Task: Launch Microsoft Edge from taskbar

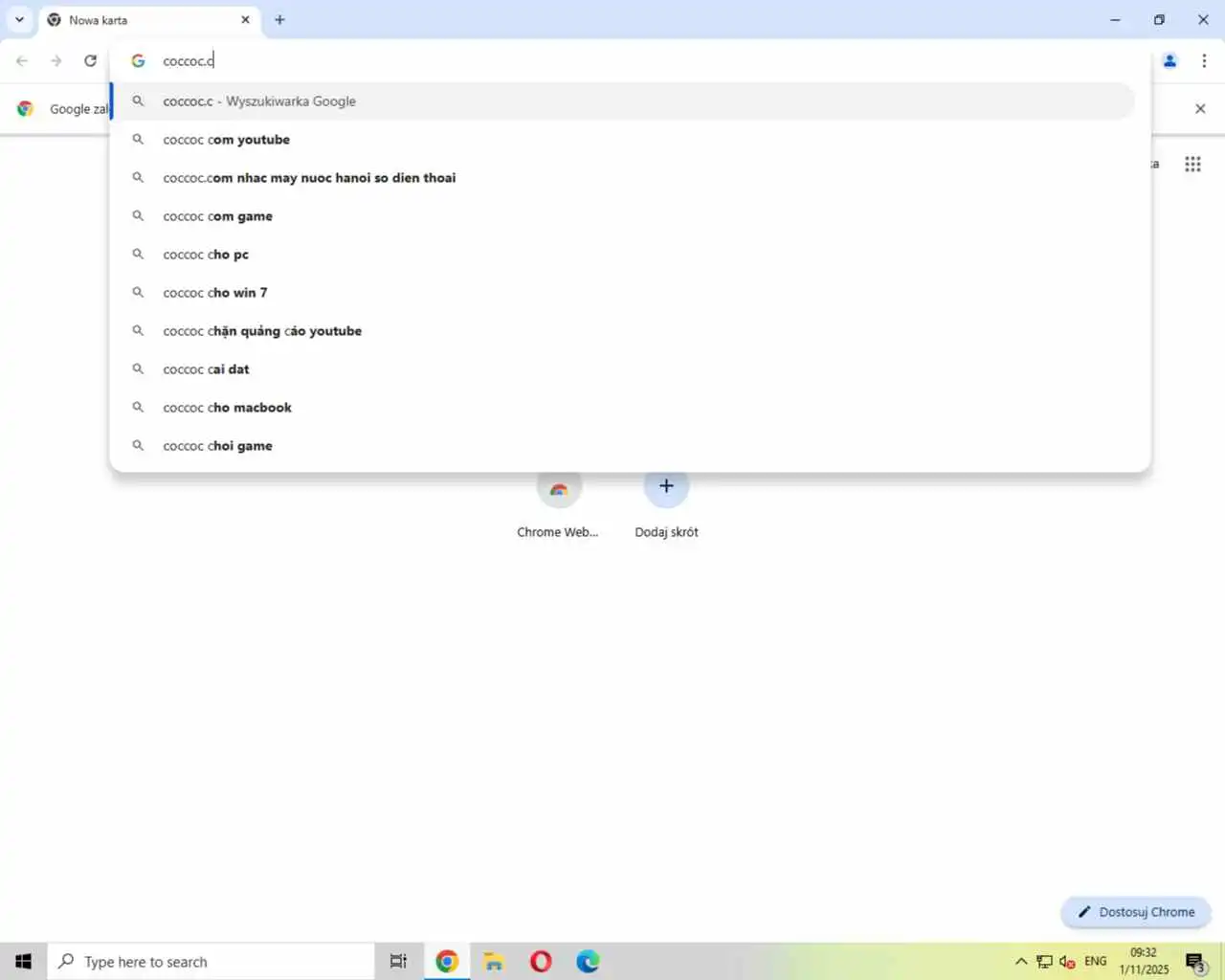Action: point(588,961)
